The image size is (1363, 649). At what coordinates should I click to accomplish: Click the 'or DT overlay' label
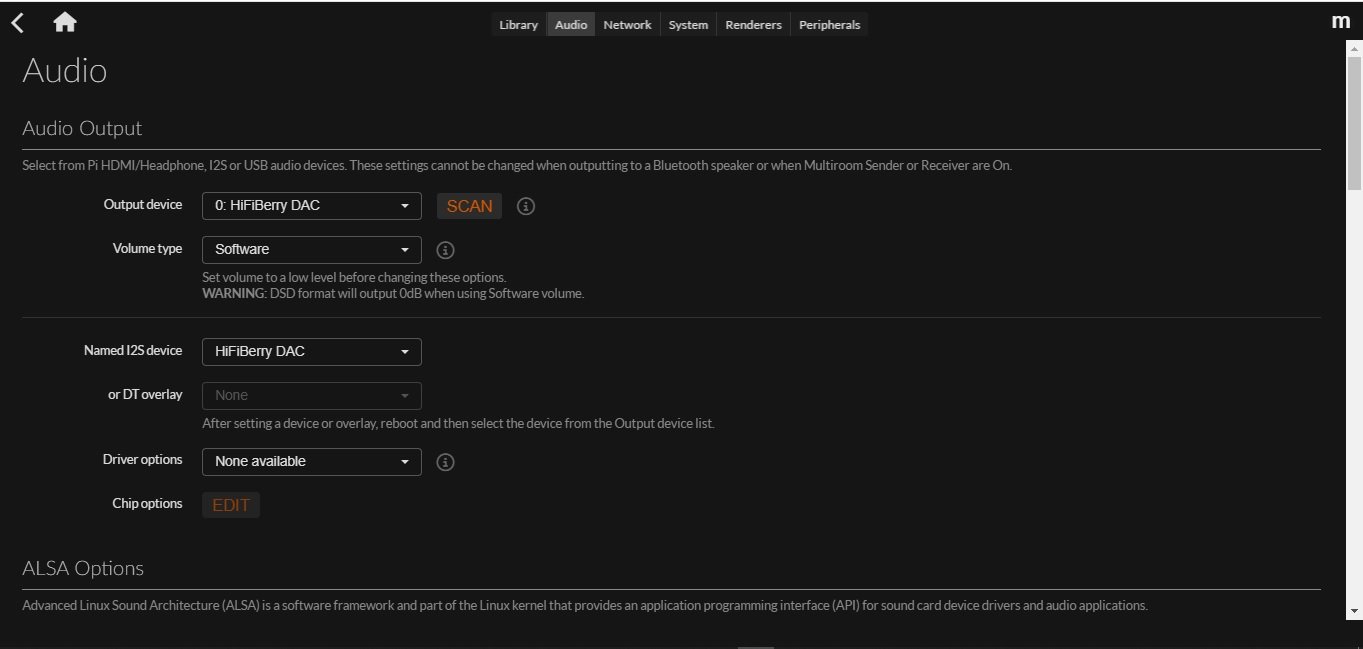[x=145, y=394]
